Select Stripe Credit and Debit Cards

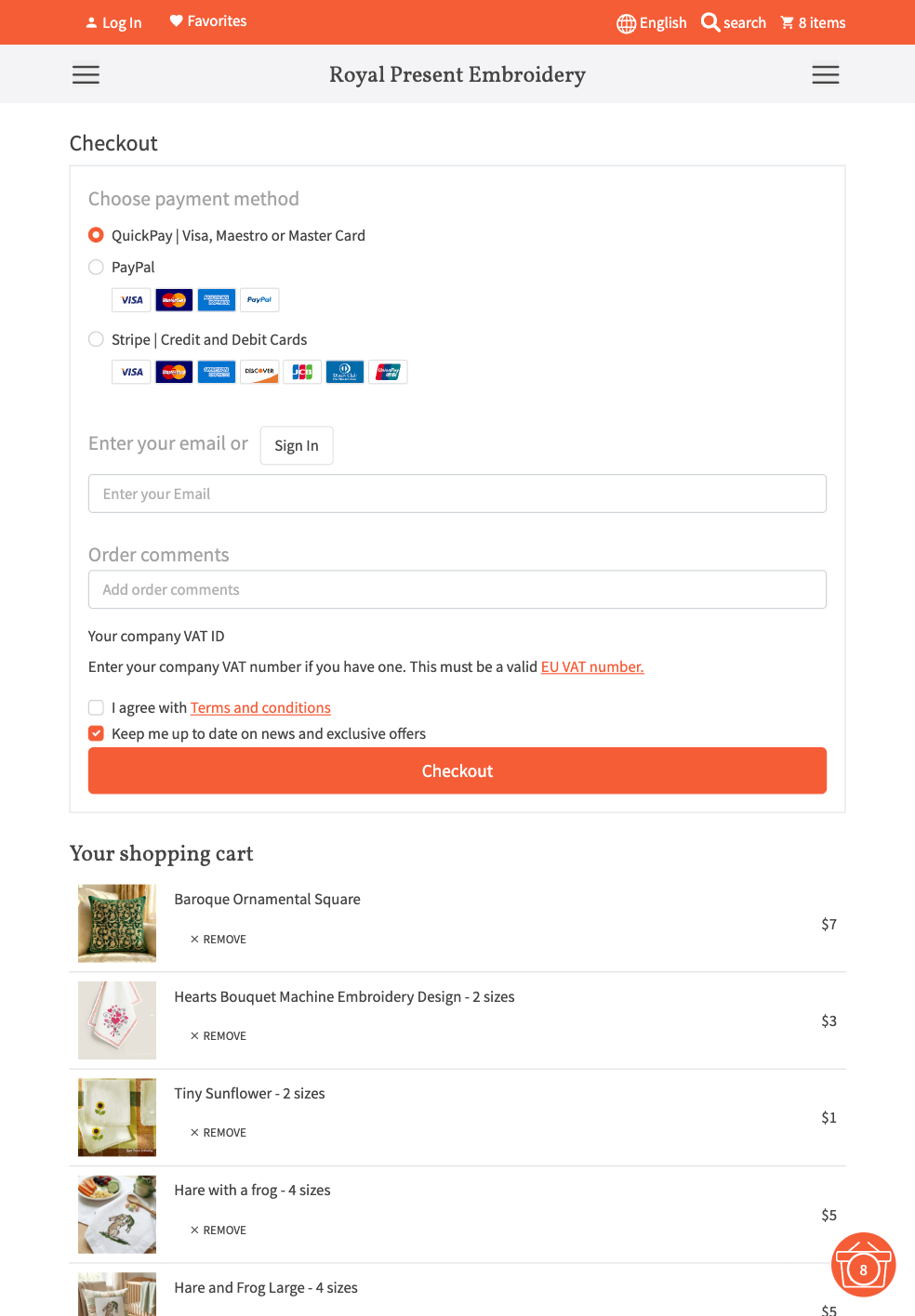tap(96, 339)
